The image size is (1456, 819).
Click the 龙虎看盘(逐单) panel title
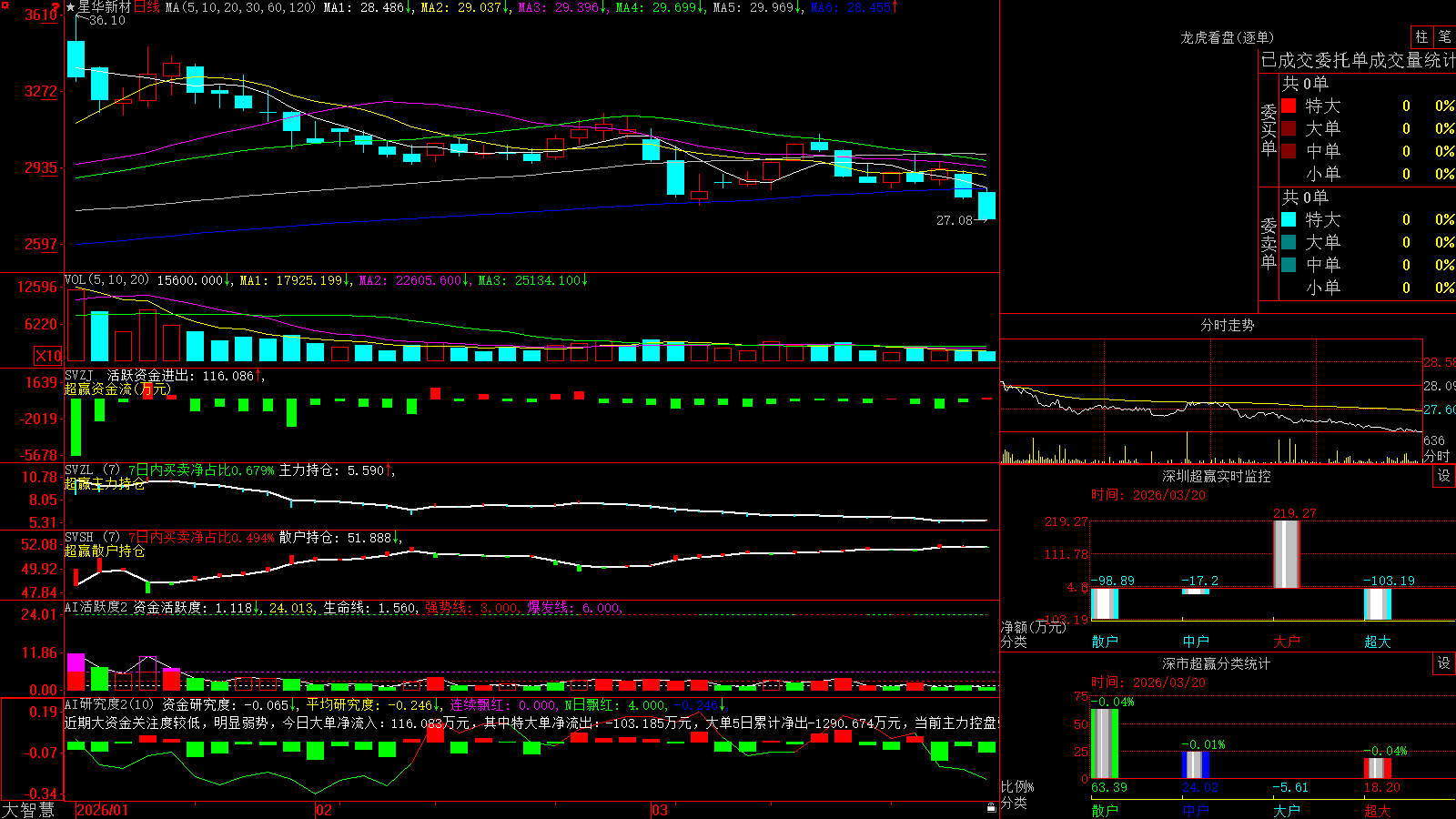coord(1227,37)
